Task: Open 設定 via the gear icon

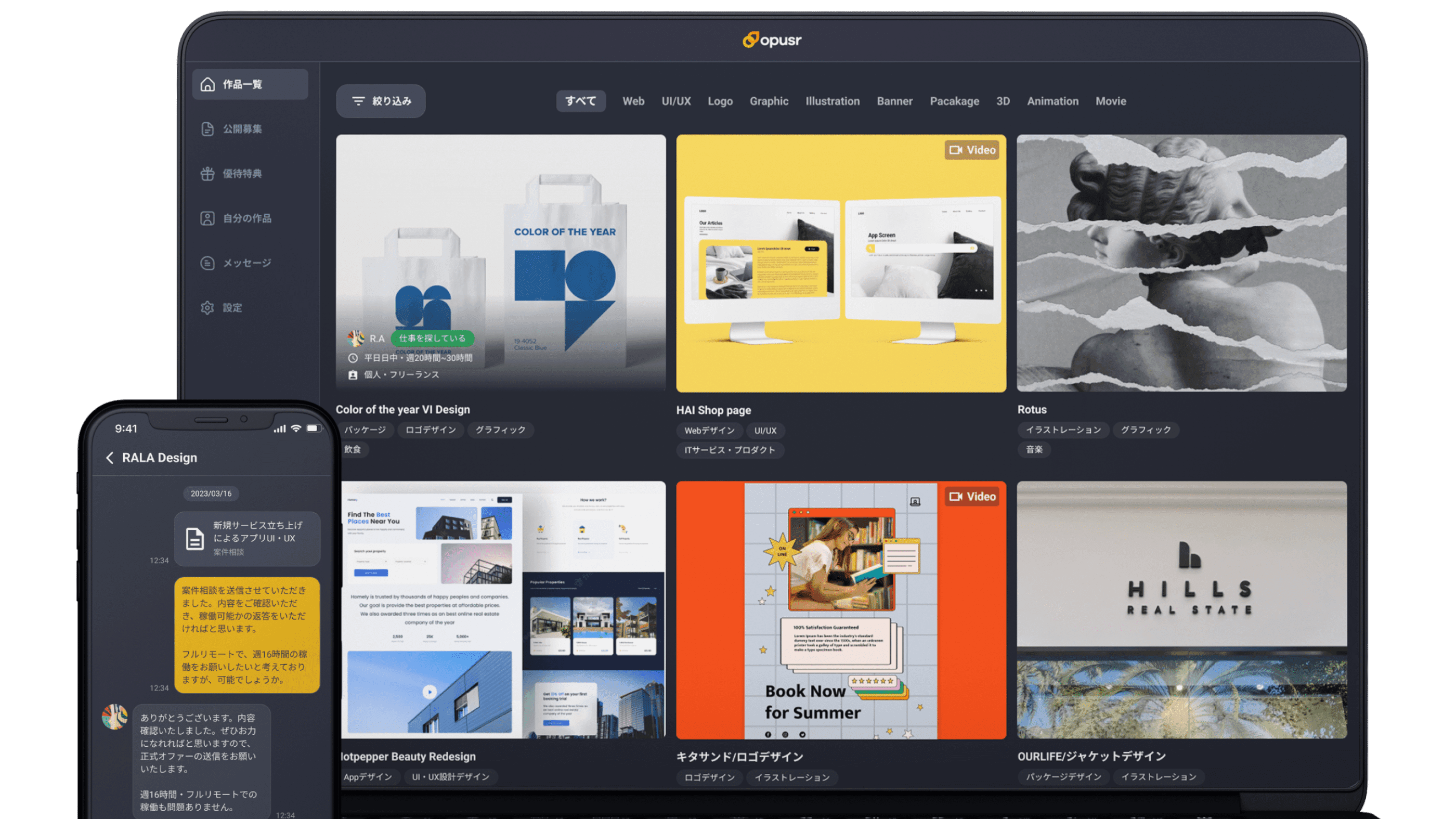Action: pos(207,307)
